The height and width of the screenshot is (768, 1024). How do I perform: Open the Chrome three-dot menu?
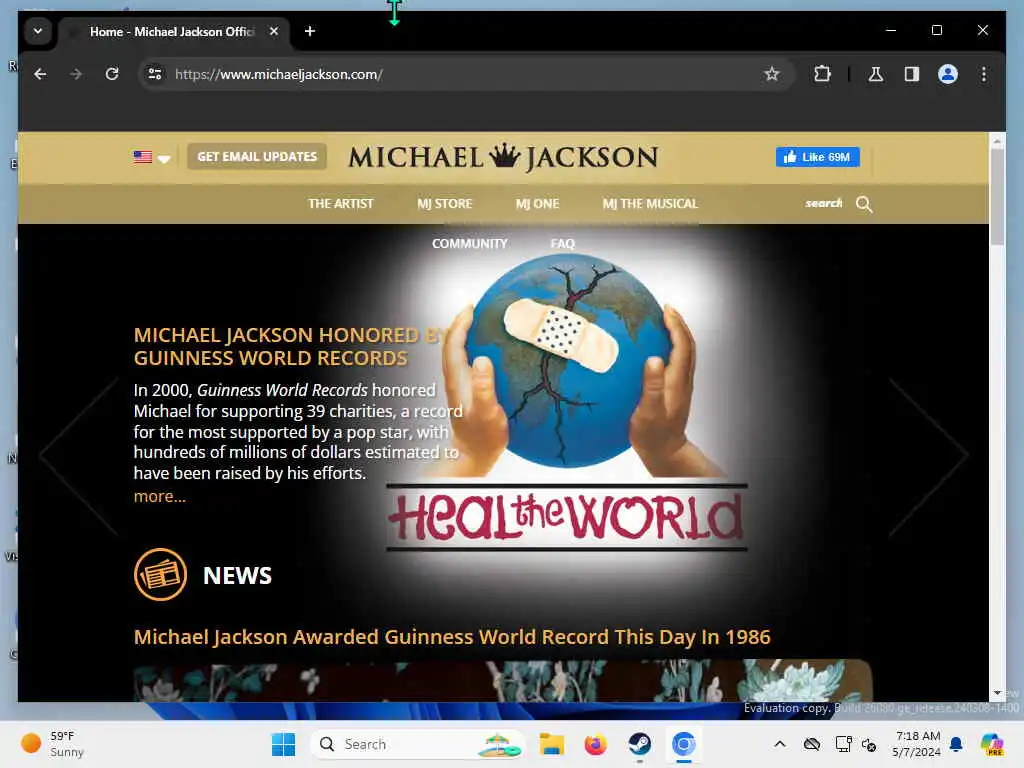(x=984, y=74)
